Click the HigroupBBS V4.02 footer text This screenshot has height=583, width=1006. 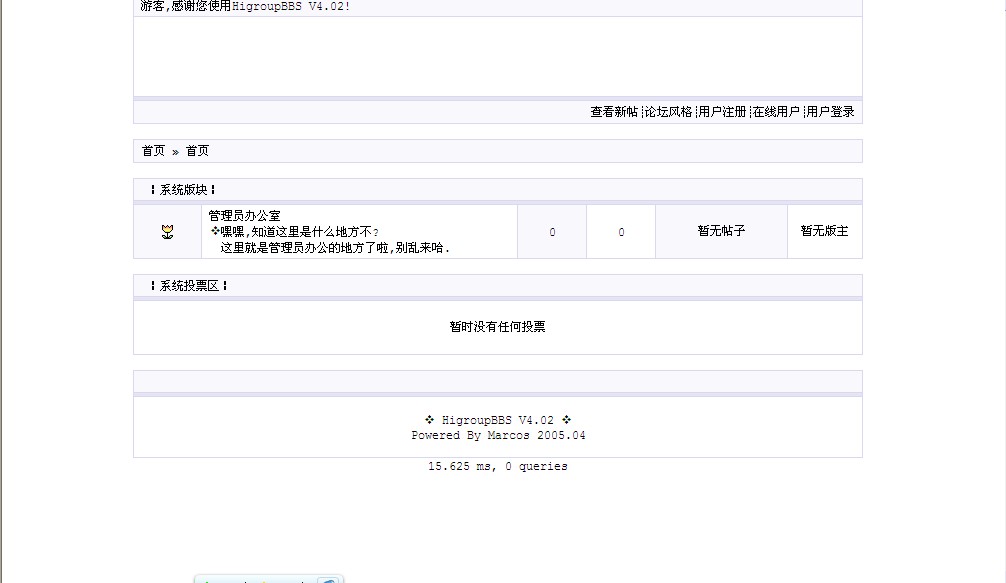498,420
